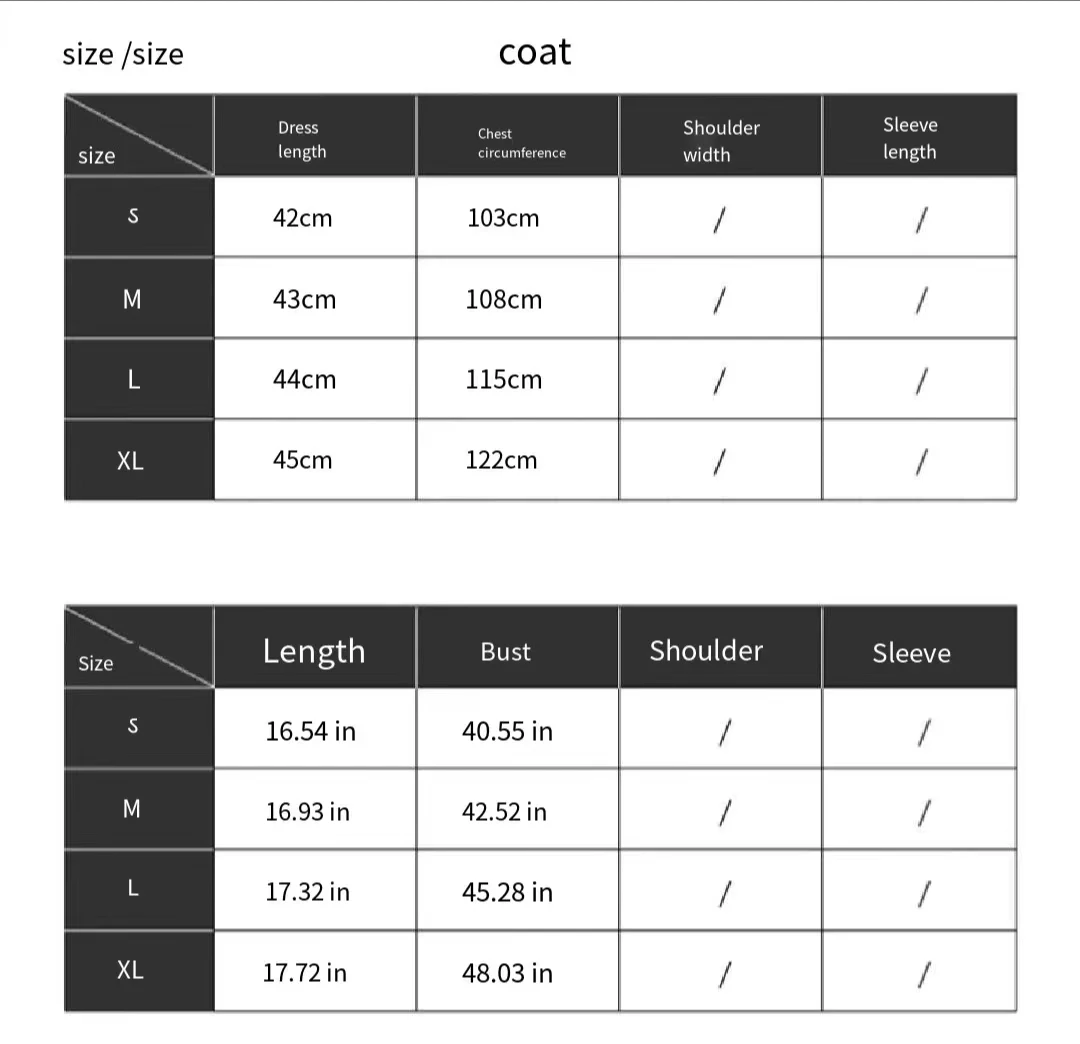Click the "Sleeve" header in inches table

point(911,653)
